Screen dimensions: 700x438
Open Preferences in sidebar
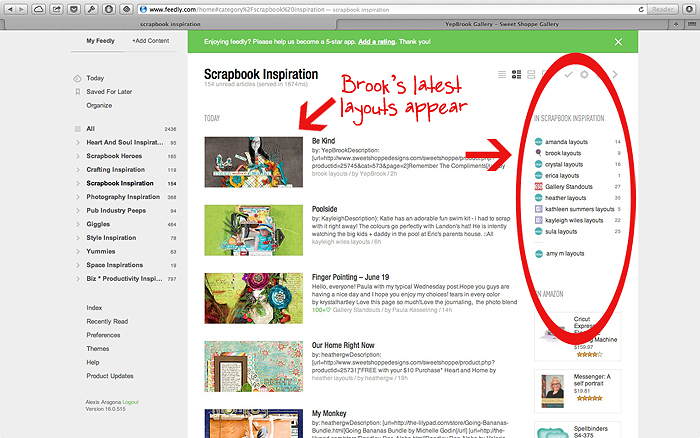103,335
